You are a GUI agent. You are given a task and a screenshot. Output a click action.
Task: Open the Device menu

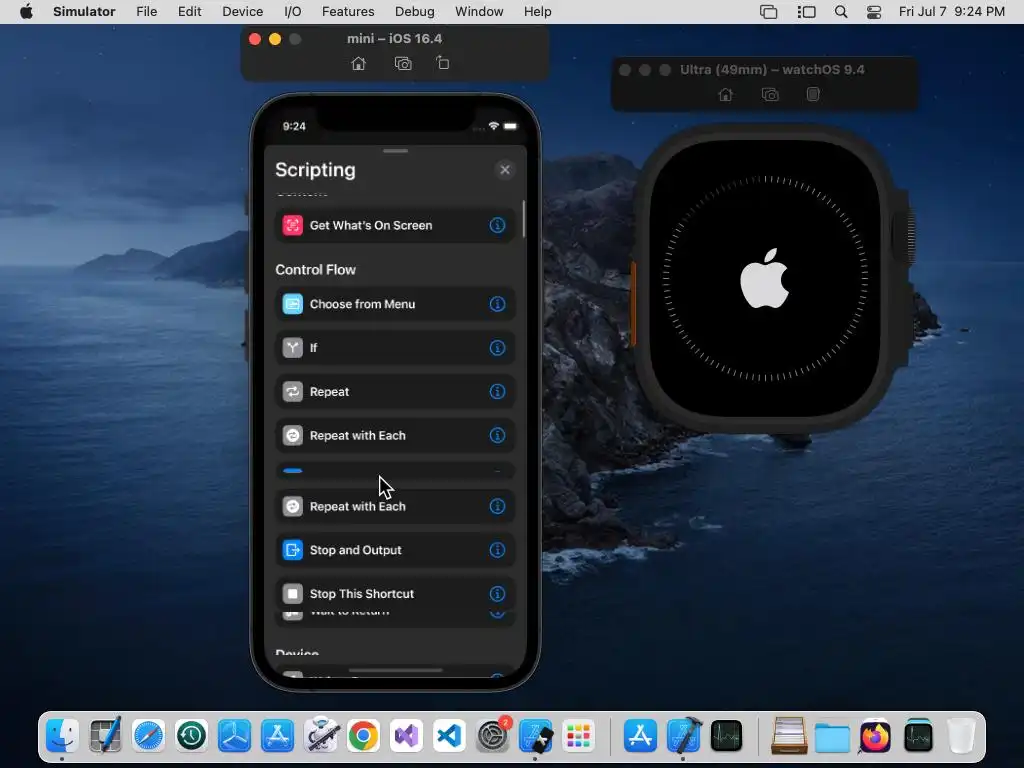click(242, 12)
